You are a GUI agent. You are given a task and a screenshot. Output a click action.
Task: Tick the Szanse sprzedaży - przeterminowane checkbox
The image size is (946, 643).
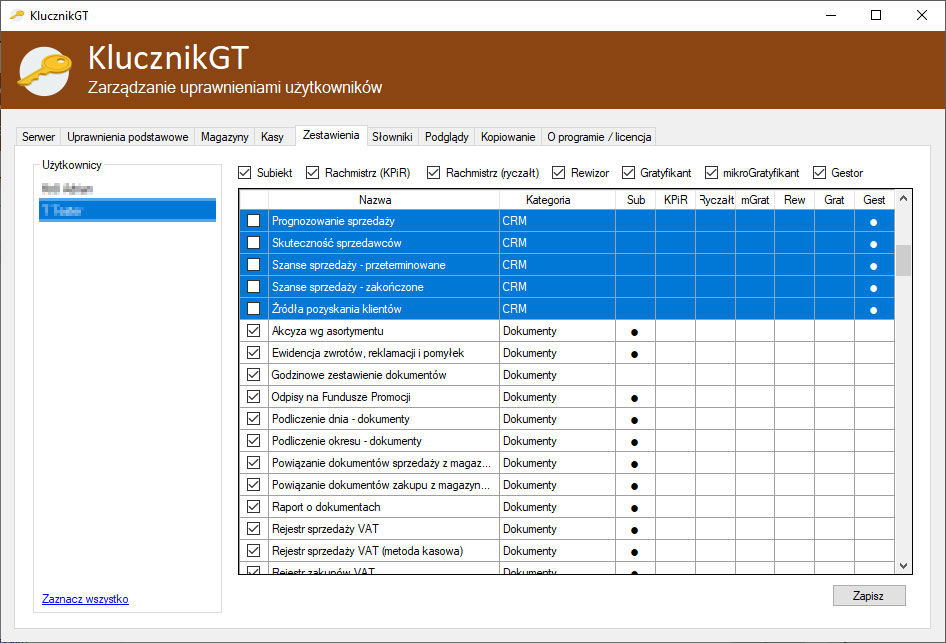click(x=253, y=265)
